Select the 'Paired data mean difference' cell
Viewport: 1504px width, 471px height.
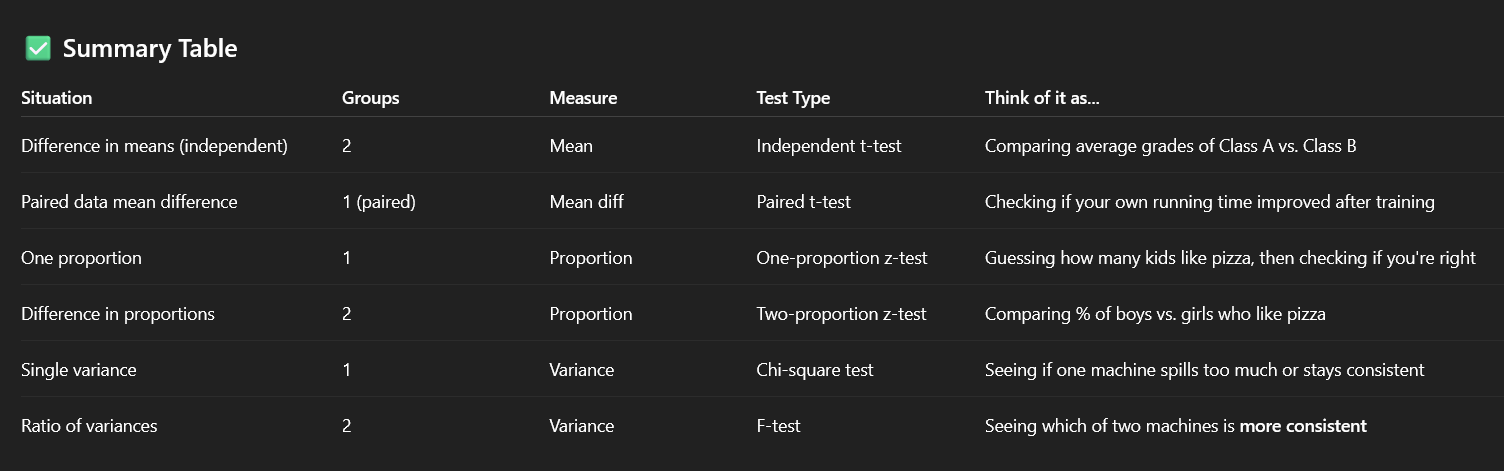pyautogui.click(x=129, y=202)
